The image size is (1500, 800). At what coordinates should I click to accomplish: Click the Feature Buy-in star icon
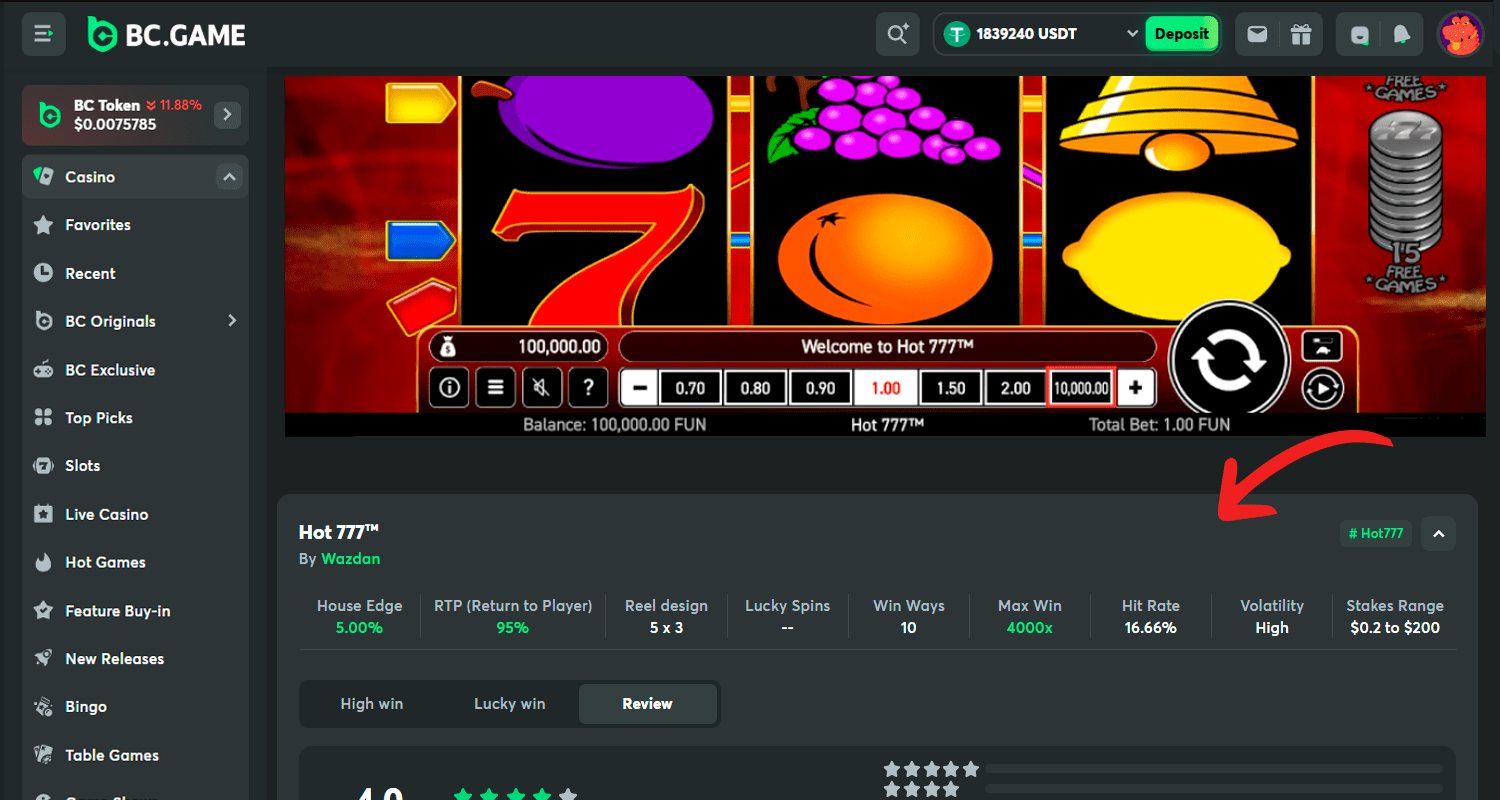43,610
